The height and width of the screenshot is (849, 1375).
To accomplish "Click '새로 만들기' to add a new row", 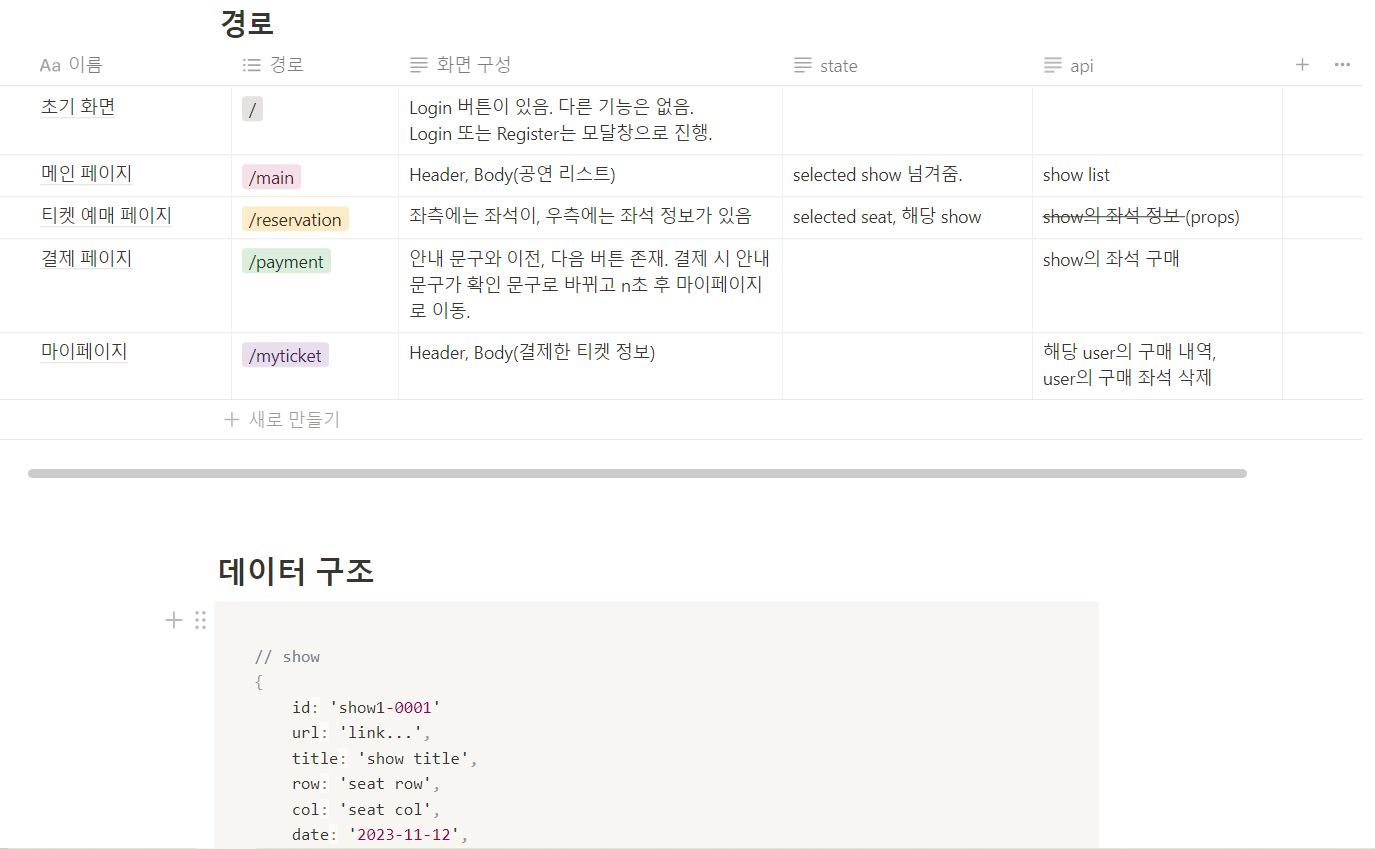I will (x=283, y=420).
